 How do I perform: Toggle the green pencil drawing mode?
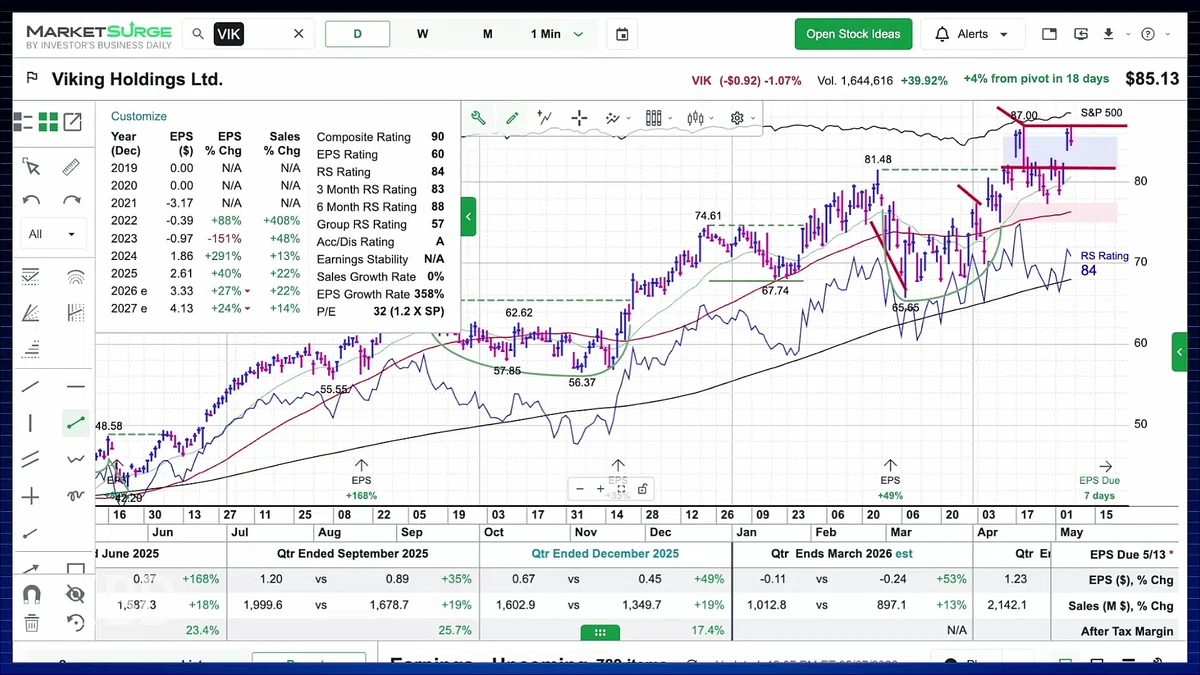pyautogui.click(x=512, y=118)
